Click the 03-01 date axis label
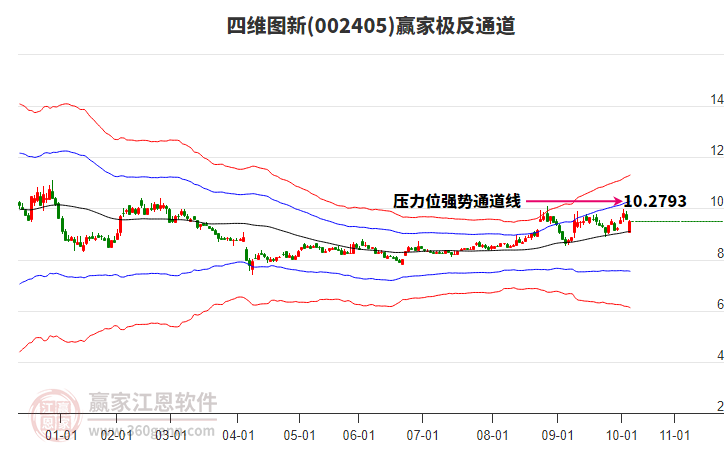726x450 pixels. coord(171,435)
